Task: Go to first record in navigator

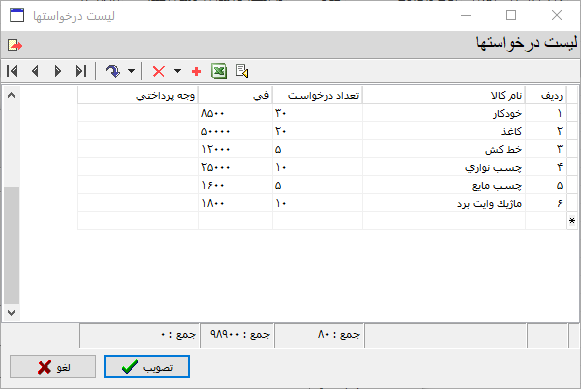Action: coord(12,71)
